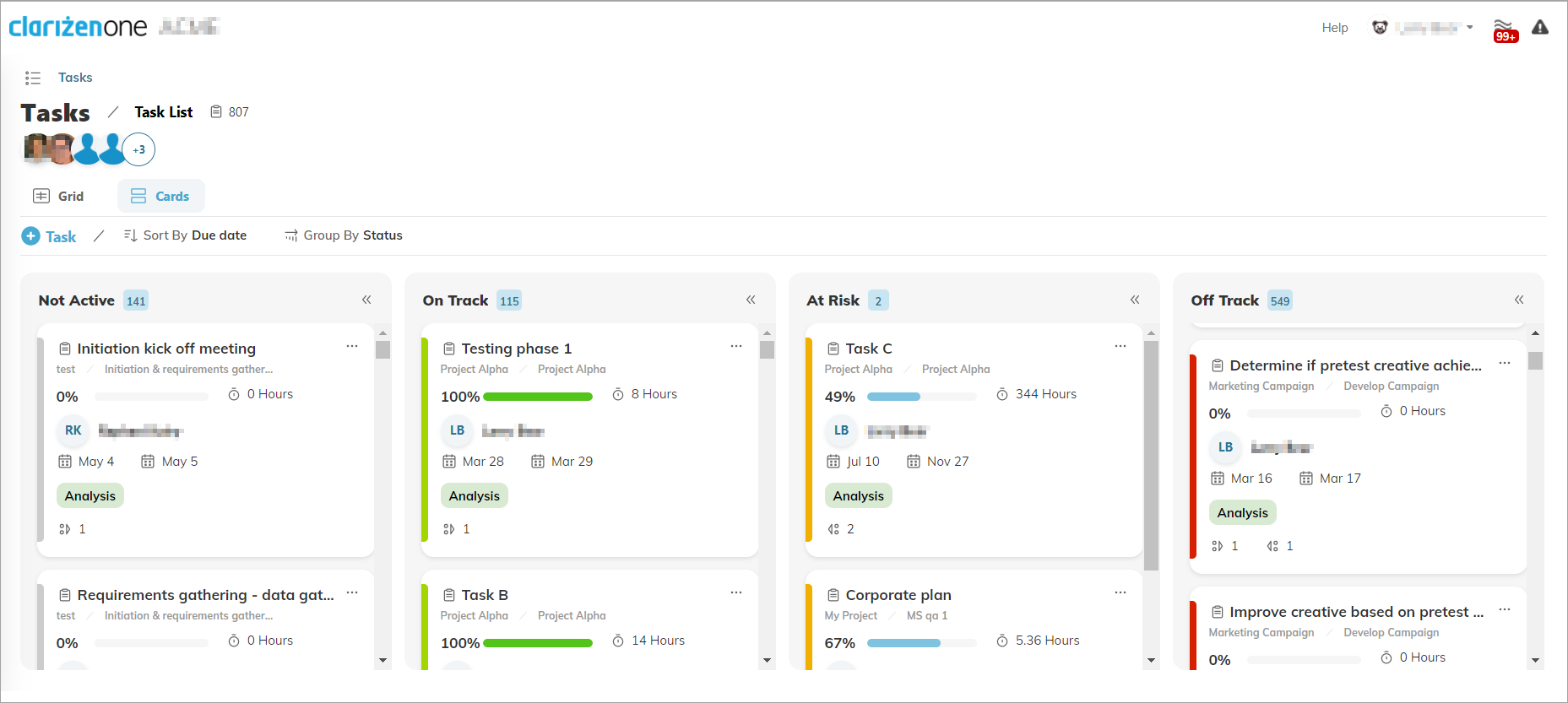Click the timer icon next to 344 Hours
1568x703 pixels.
pos(1002,394)
